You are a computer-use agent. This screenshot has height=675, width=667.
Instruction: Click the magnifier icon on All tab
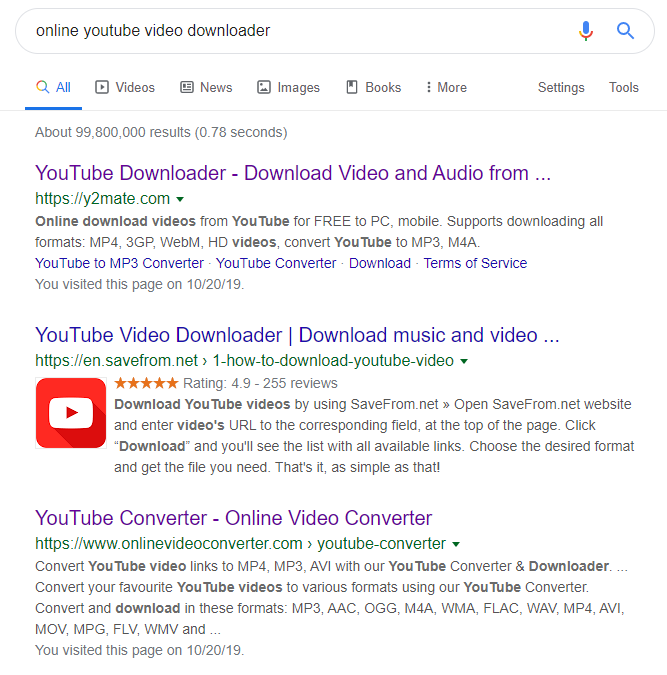42,87
